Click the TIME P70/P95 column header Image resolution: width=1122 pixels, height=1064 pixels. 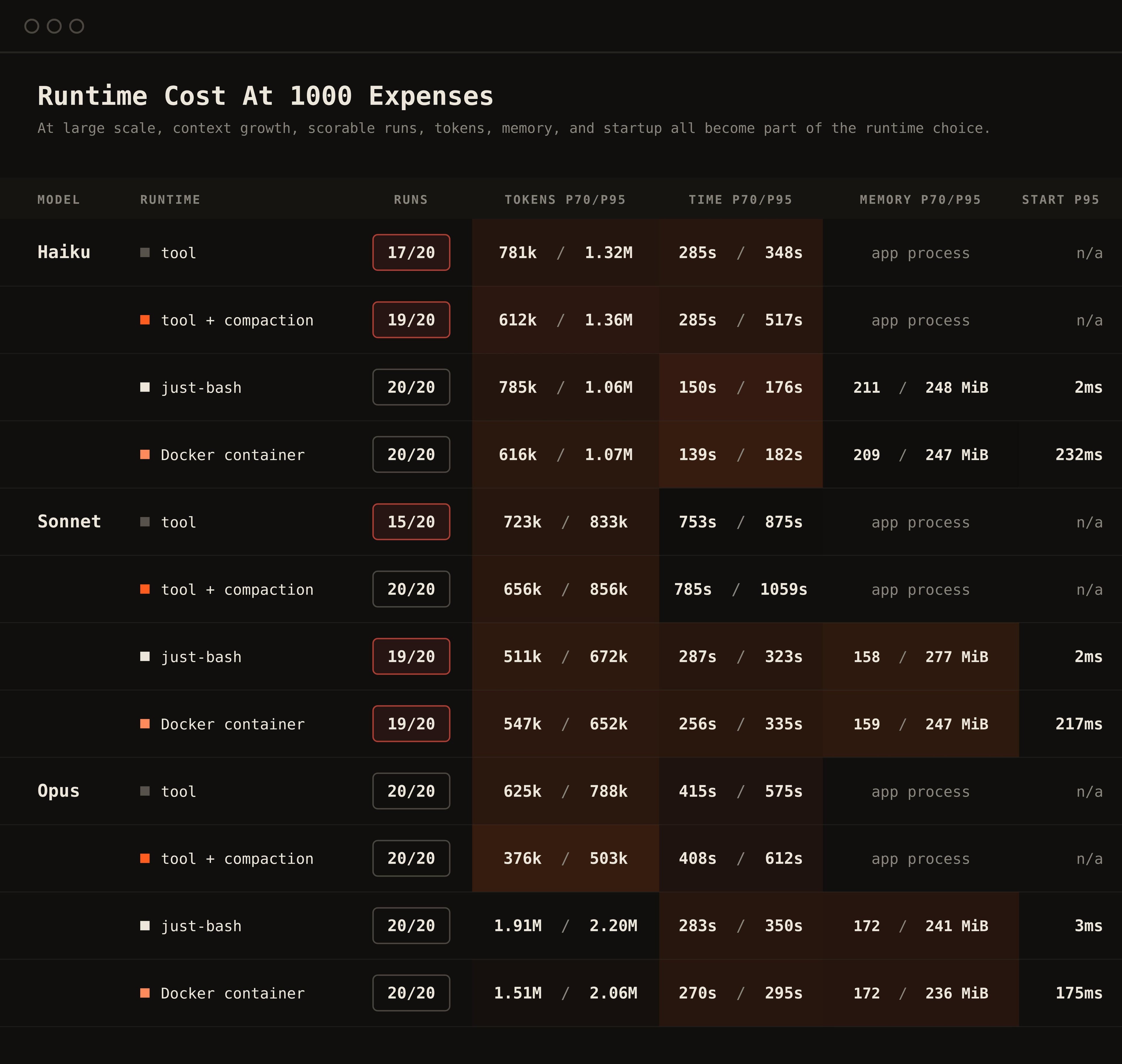tap(740, 200)
